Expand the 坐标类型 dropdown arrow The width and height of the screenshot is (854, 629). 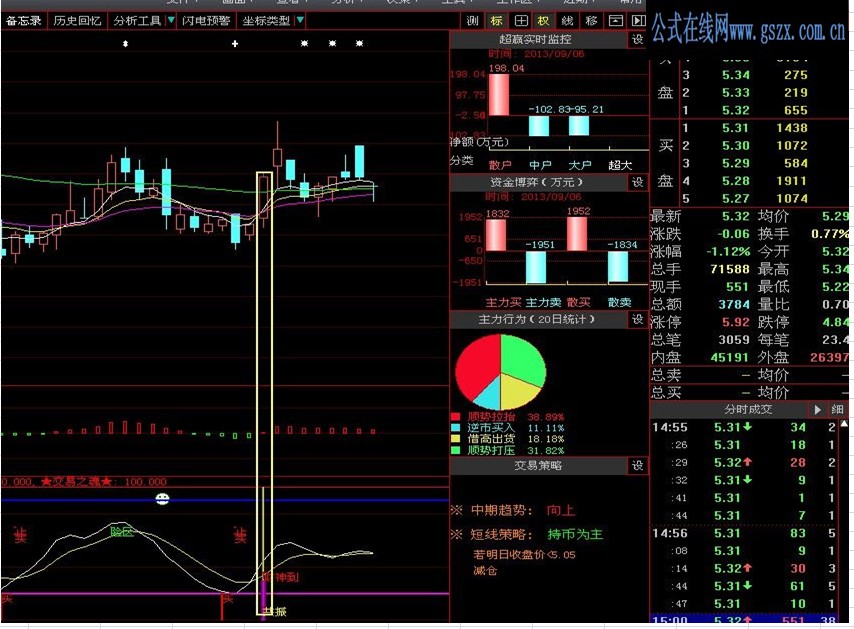(x=300, y=21)
